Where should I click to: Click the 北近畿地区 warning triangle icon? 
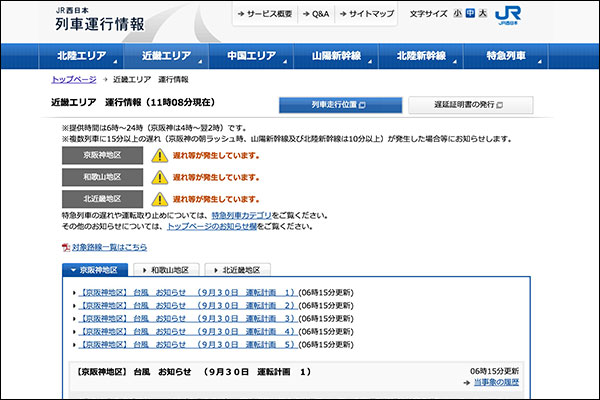pos(160,198)
